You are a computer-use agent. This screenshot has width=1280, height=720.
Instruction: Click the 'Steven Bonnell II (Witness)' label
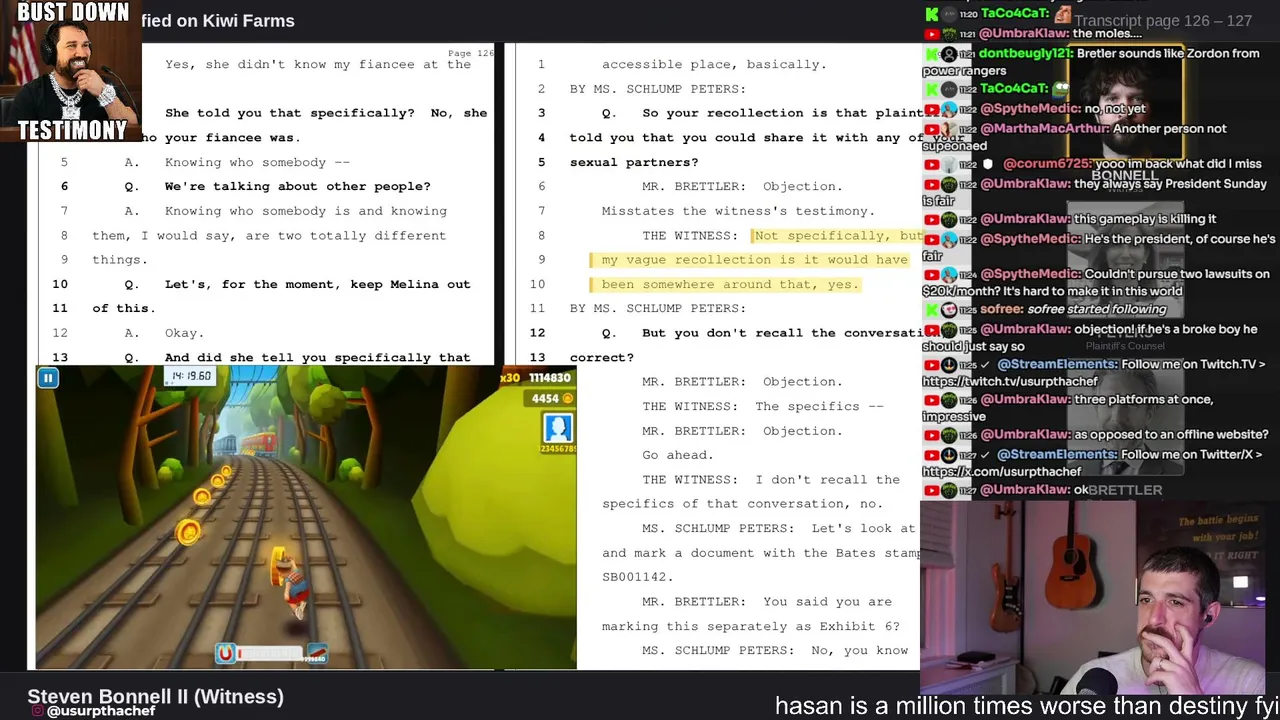(155, 696)
